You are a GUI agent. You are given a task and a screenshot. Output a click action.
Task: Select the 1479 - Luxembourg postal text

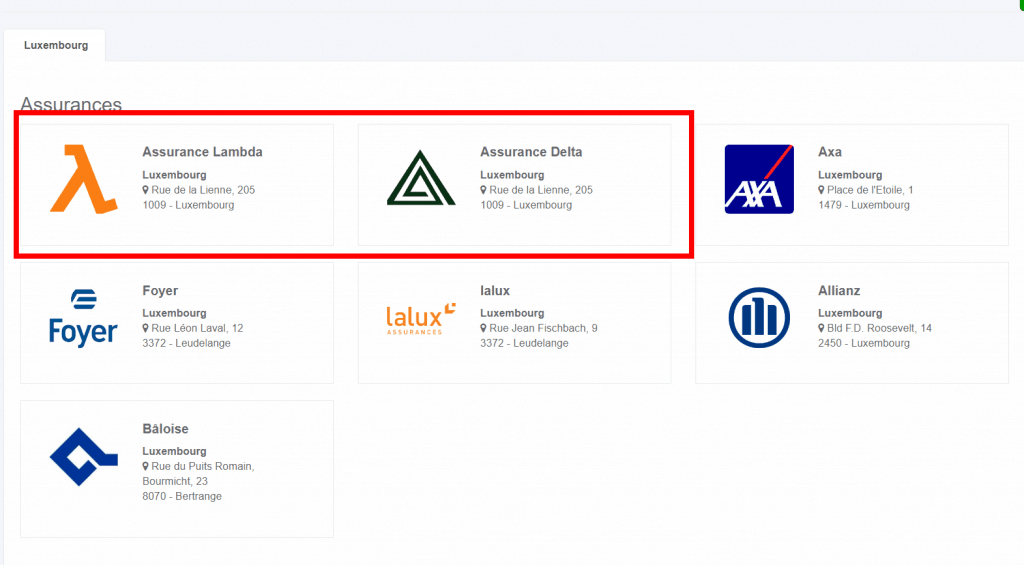tap(863, 205)
